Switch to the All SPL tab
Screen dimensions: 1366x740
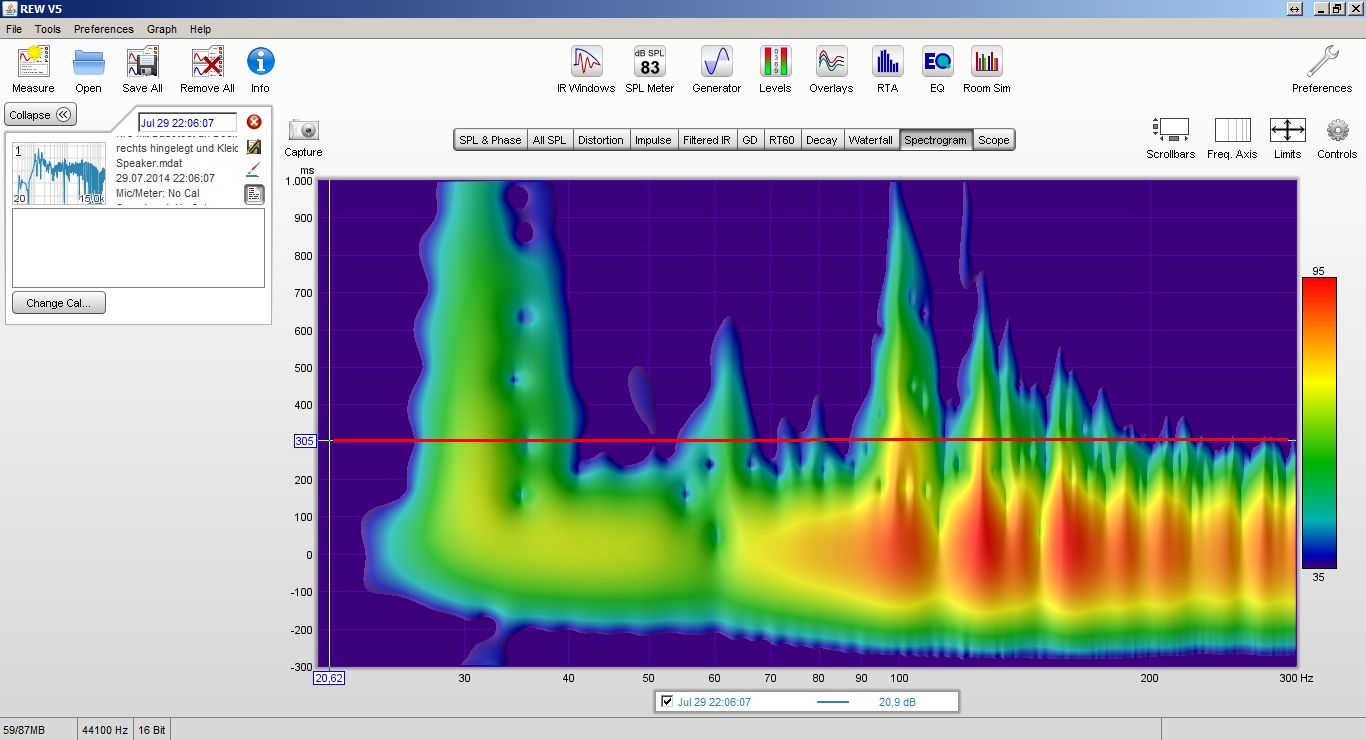click(549, 140)
